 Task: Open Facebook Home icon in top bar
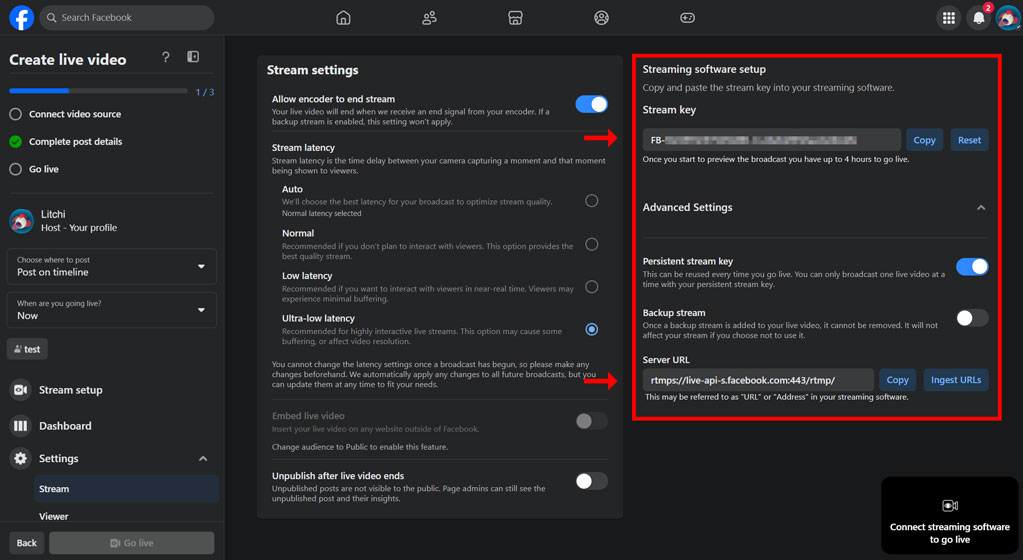(x=343, y=18)
